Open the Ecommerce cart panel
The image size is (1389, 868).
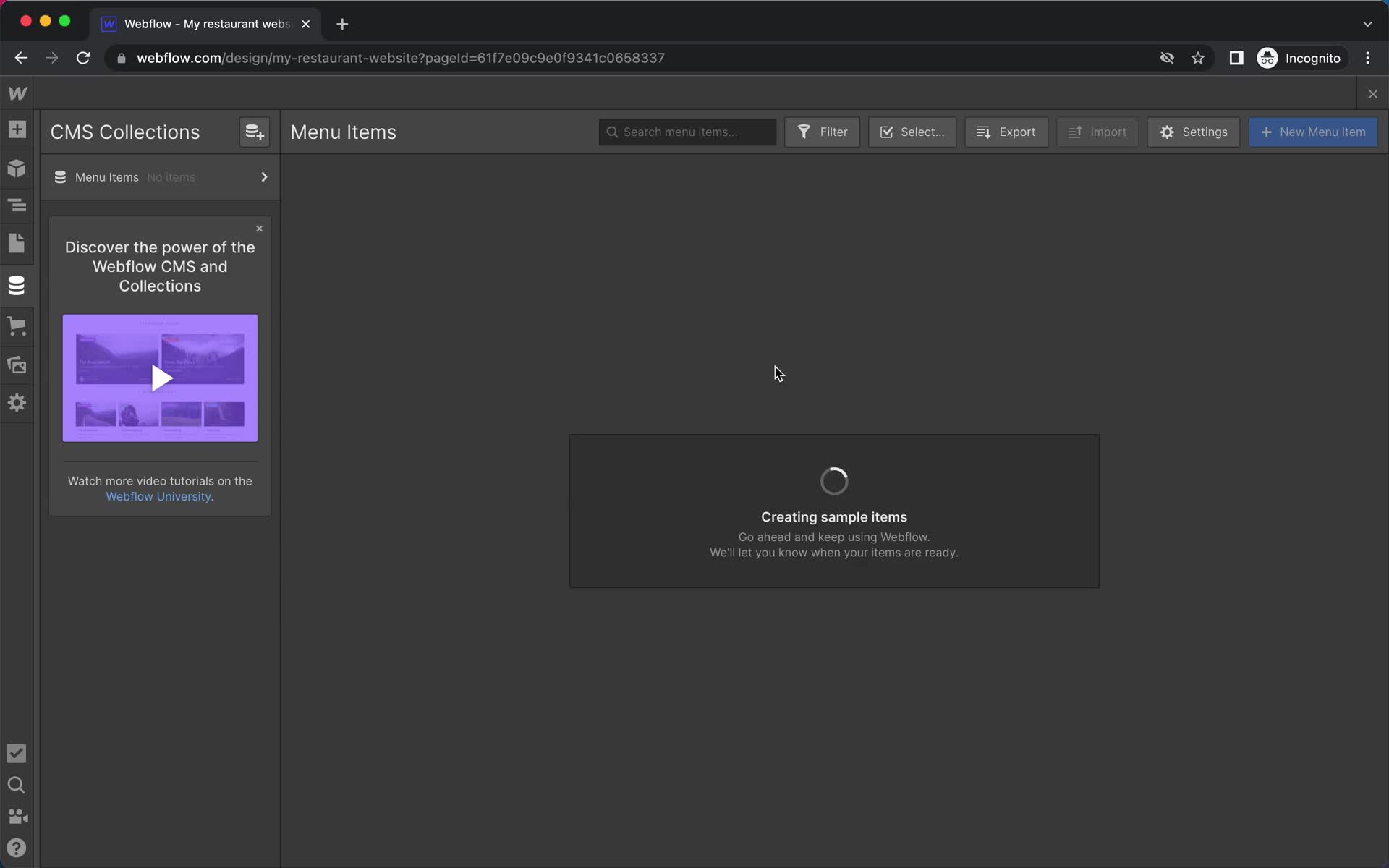(x=17, y=325)
